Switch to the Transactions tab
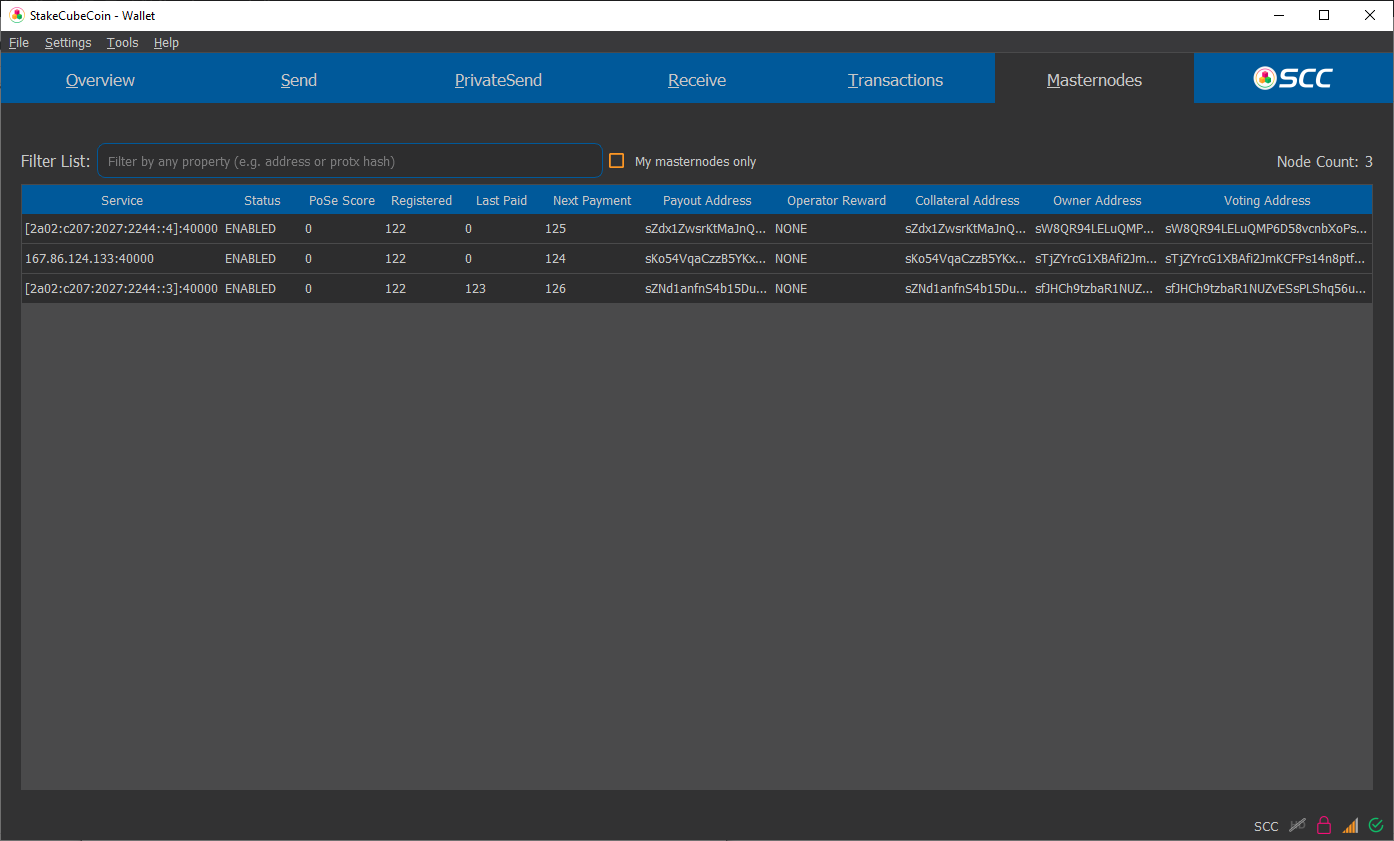 click(895, 80)
